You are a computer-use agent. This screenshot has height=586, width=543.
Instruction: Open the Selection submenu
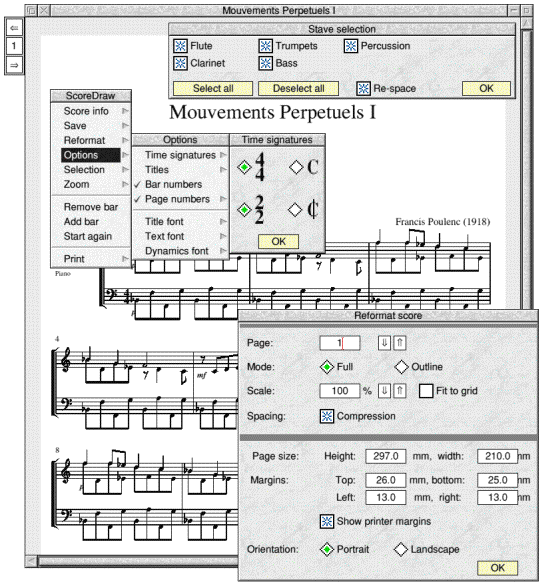(x=91, y=170)
